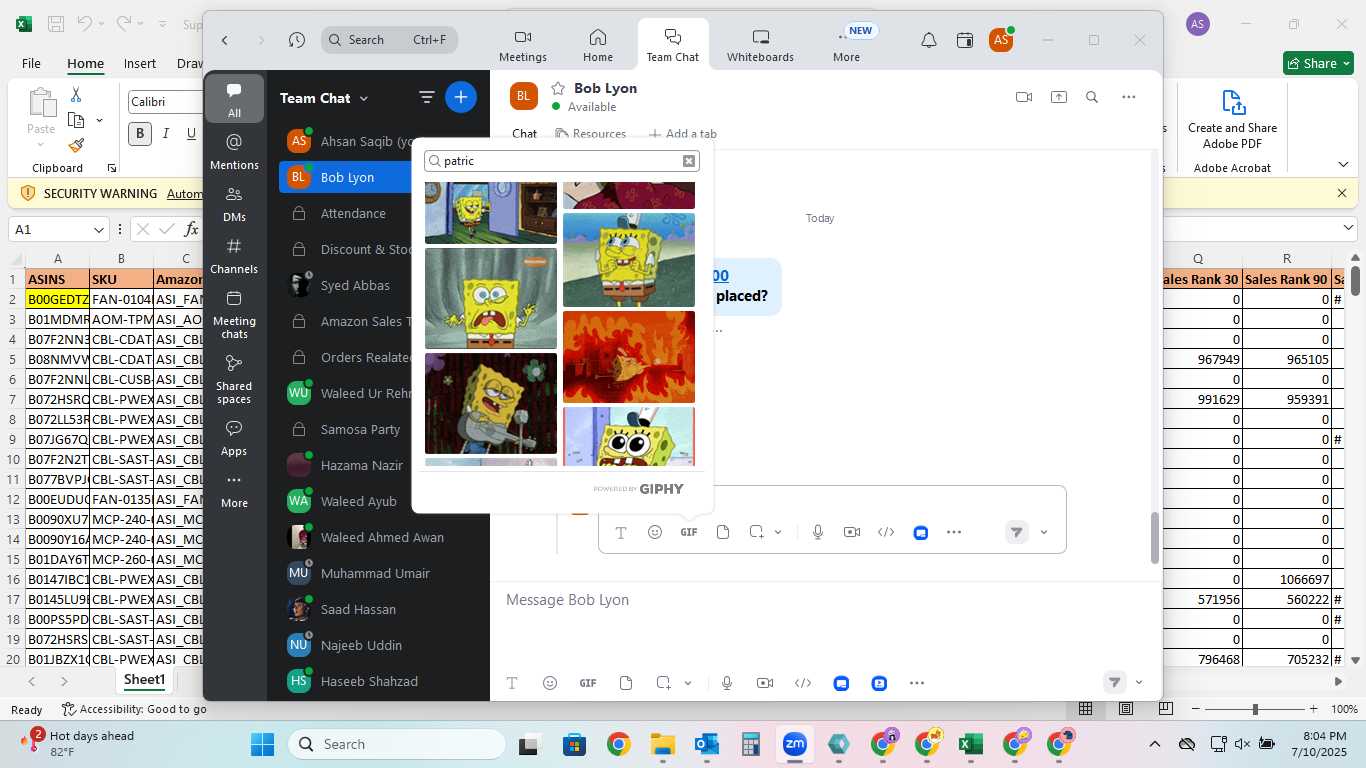Open Meeting chats in the sidebar
Image resolution: width=1366 pixels, height=768 pixels.
click(x=234, y=313)
